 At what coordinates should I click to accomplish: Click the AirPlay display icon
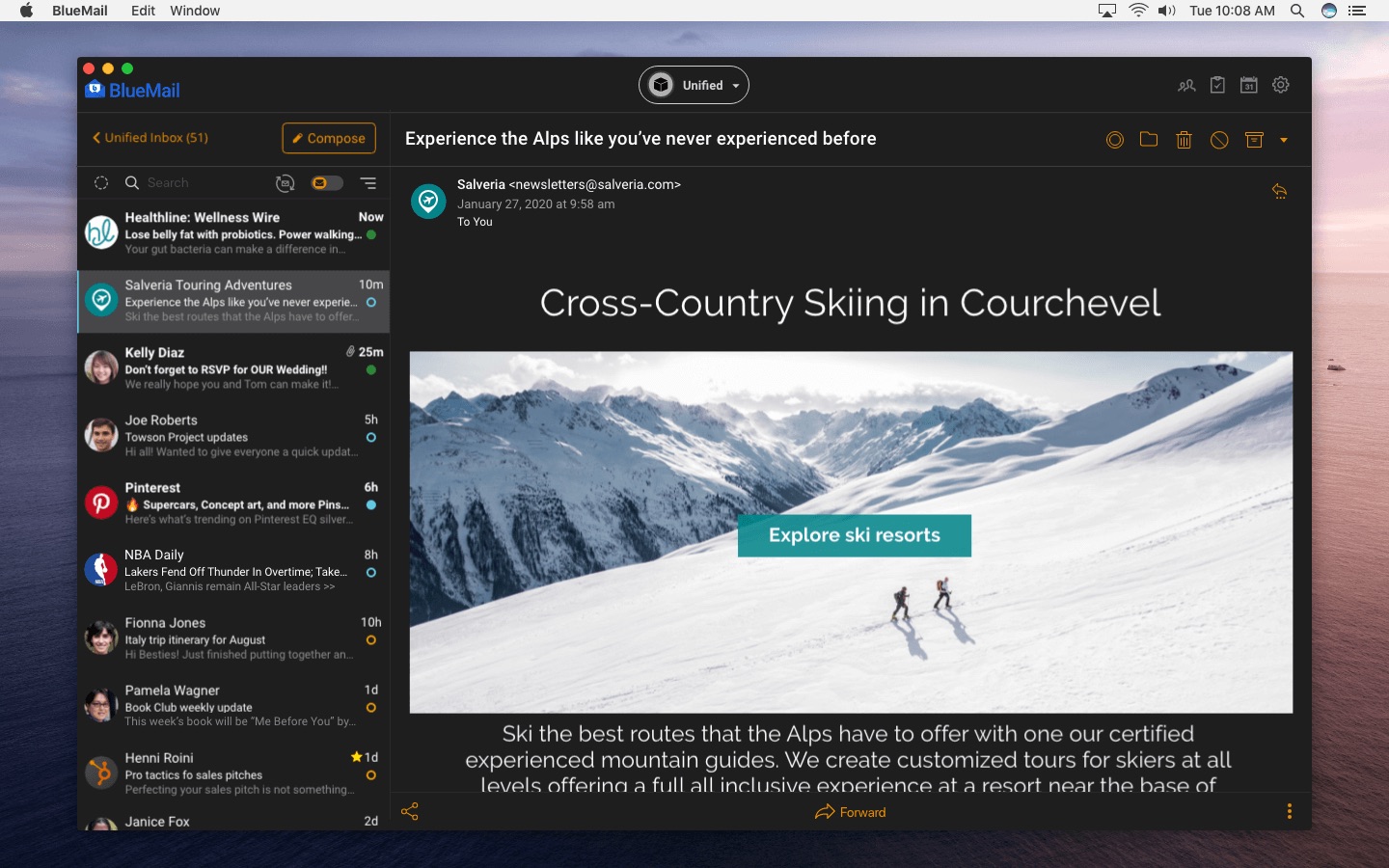(x=1107, y=11)
